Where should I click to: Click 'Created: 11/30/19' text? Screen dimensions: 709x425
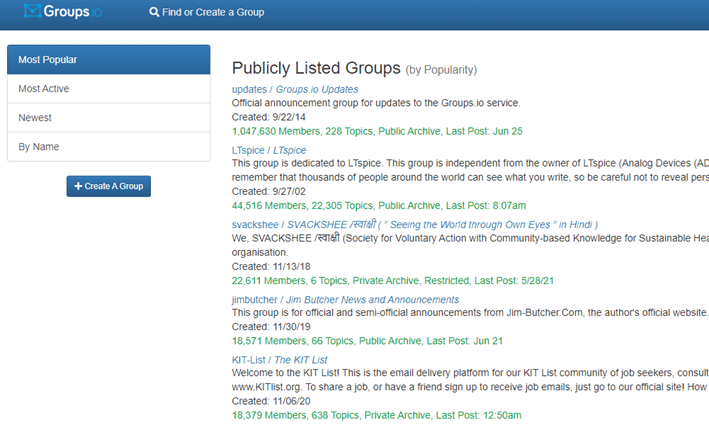tap(271, 326)
